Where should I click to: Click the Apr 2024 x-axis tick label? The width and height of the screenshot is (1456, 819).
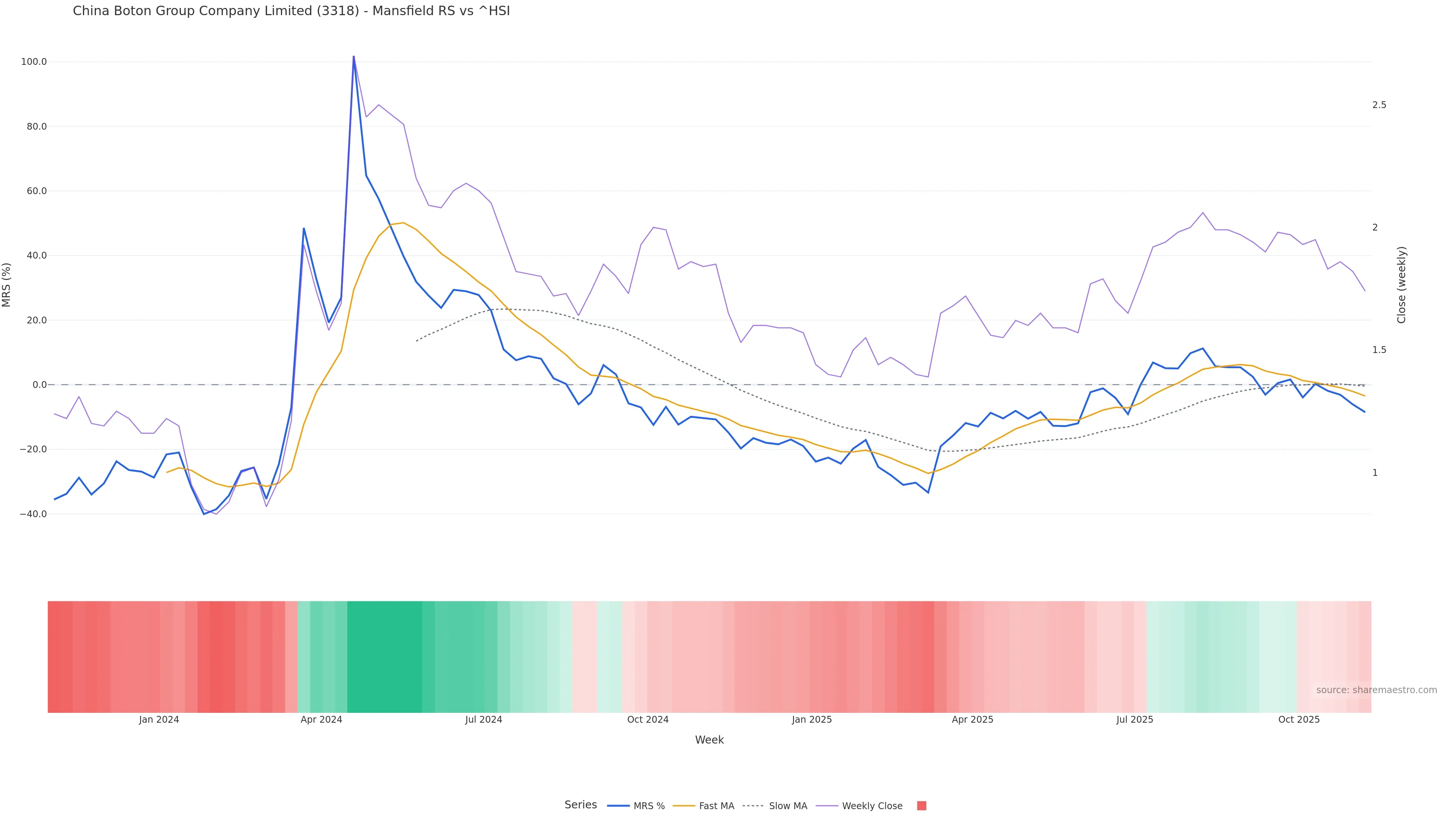[x=321, y=720]
